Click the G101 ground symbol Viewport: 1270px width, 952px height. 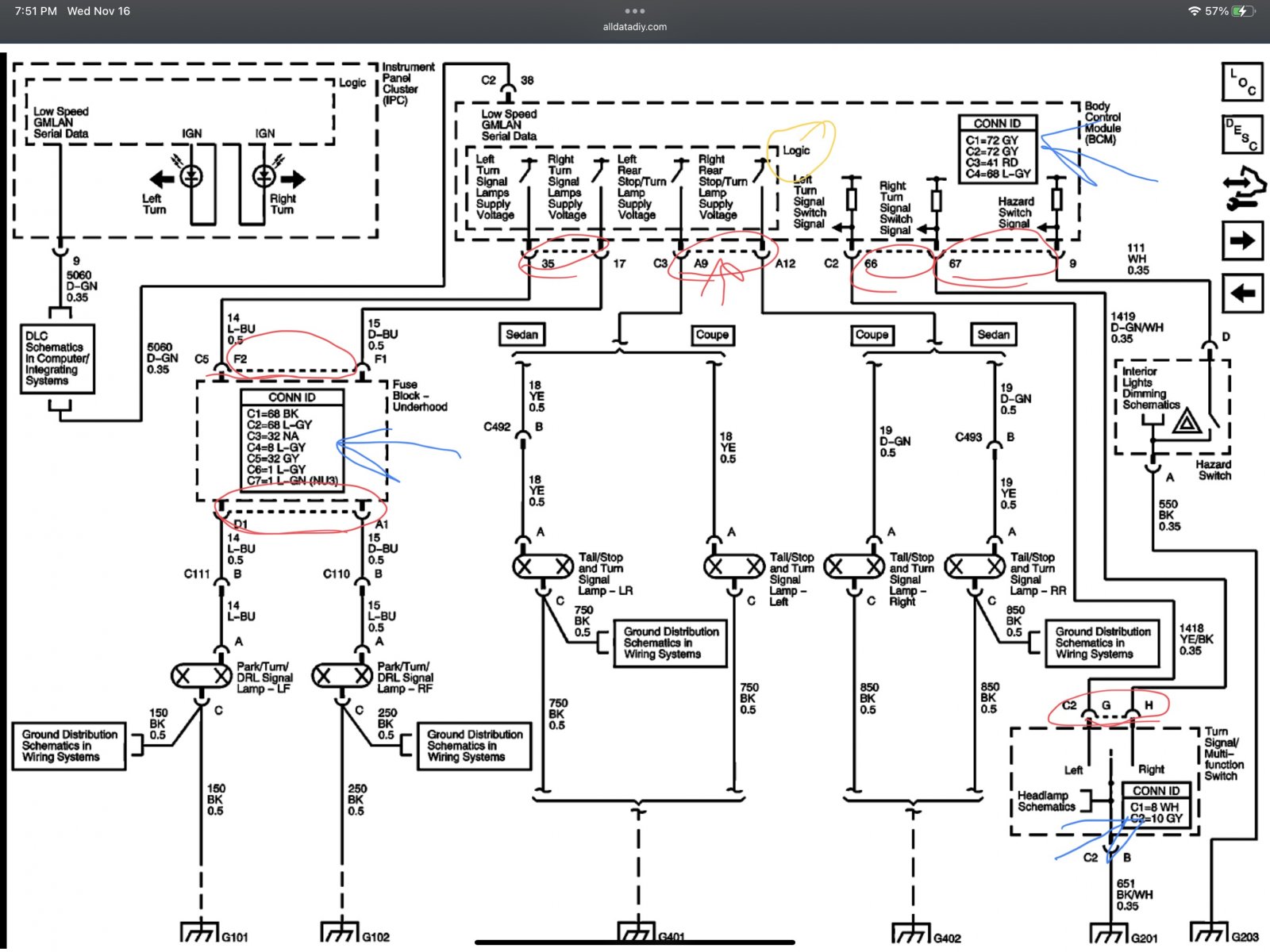point(200,932)
